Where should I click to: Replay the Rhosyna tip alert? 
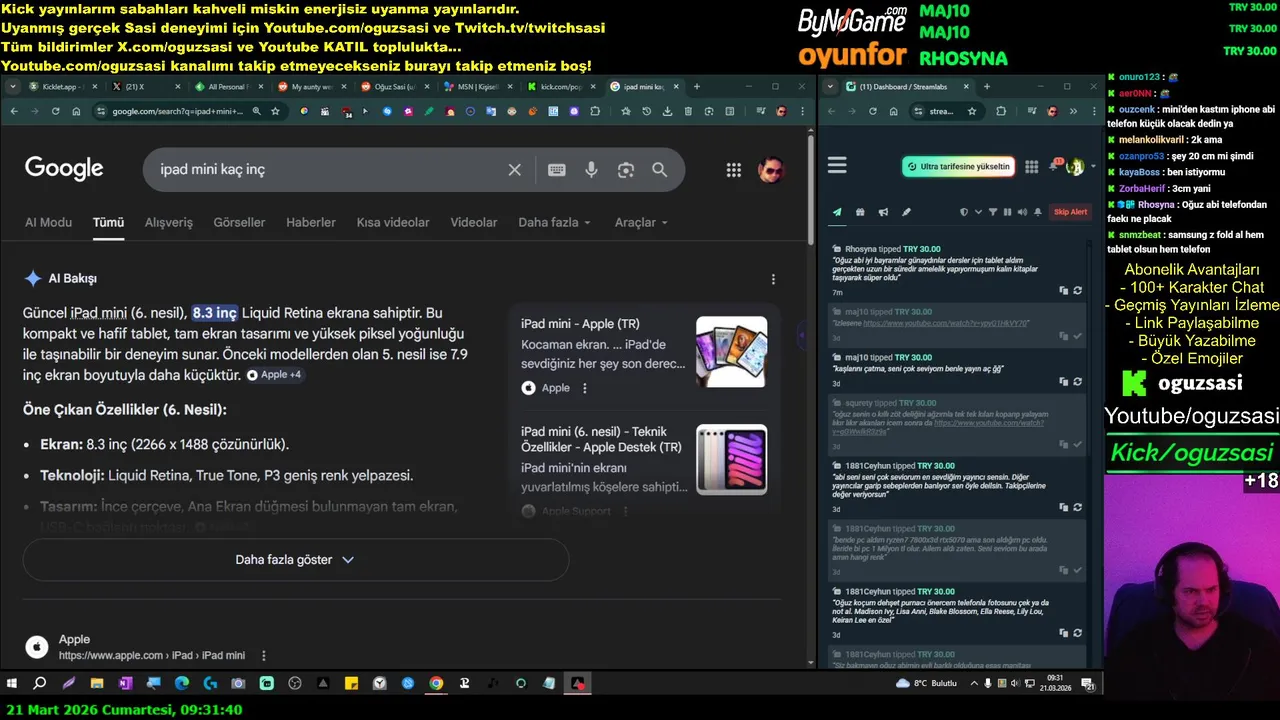[1077, 291]
